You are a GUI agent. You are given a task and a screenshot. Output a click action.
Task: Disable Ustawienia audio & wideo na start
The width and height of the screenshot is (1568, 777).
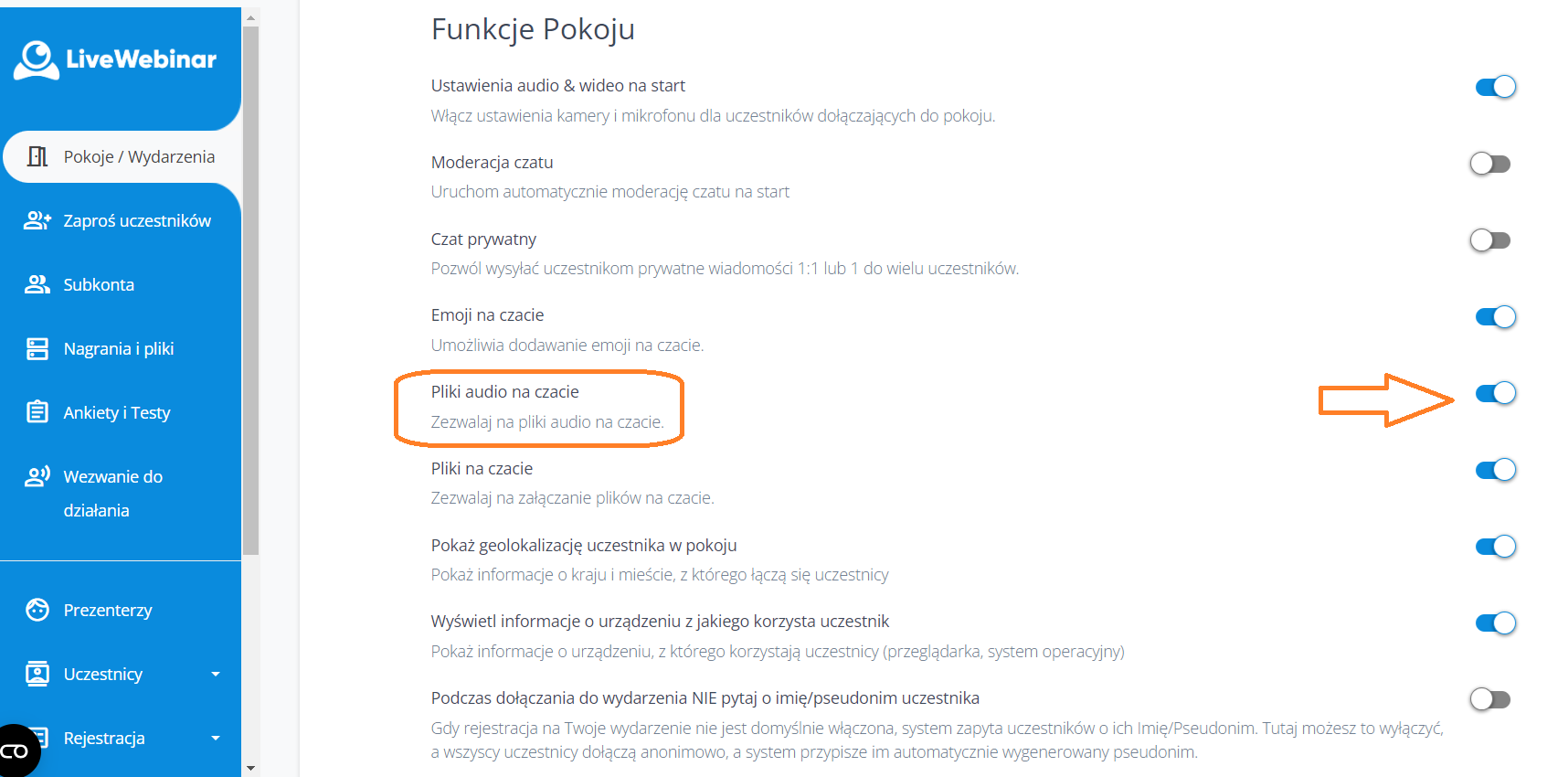click(x=1495, y=87)
